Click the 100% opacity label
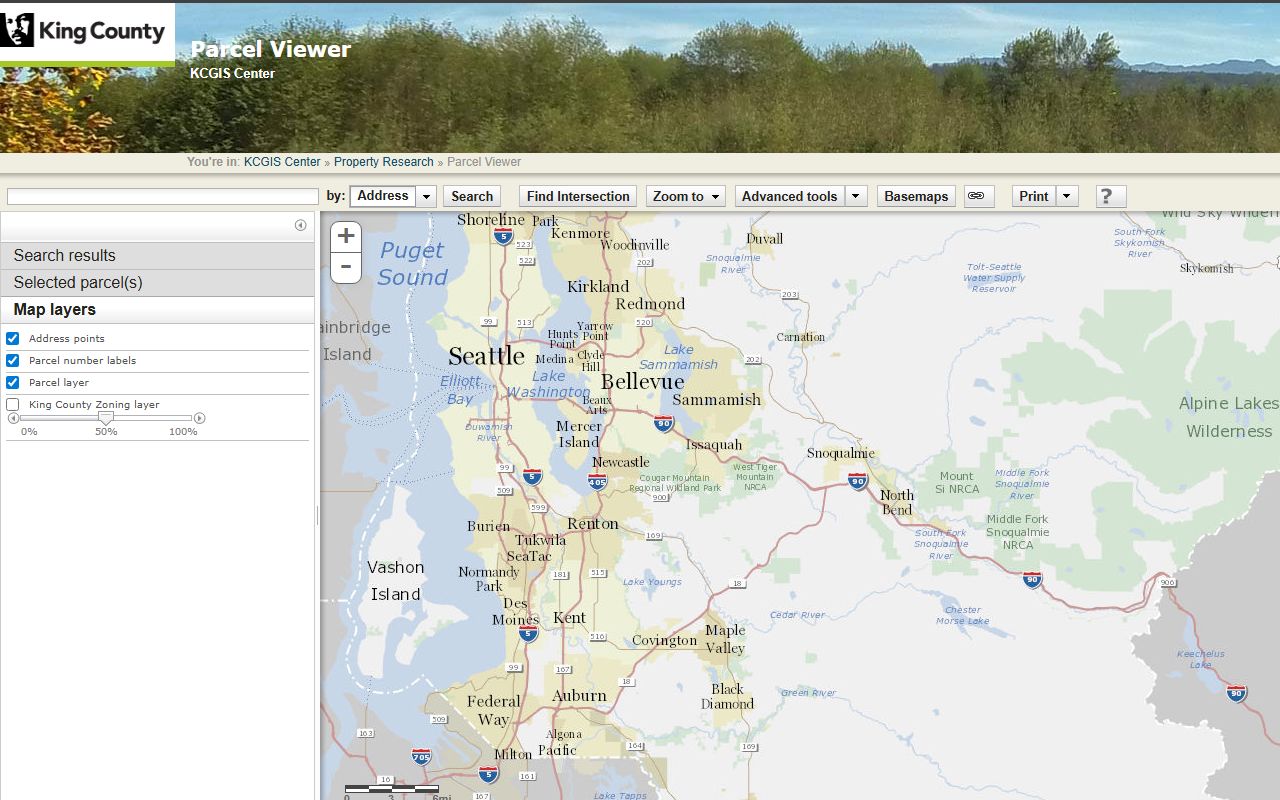 183,432
